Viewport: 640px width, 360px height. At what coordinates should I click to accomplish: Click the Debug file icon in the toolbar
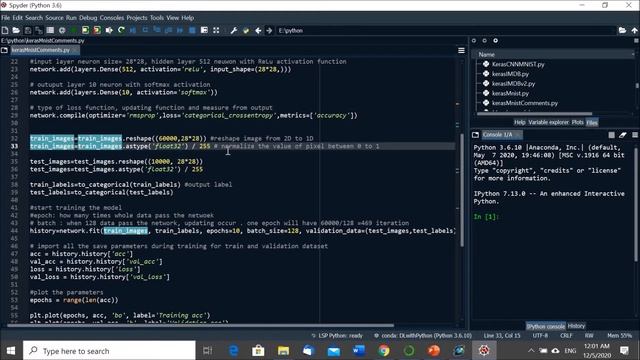click(133, 30)
